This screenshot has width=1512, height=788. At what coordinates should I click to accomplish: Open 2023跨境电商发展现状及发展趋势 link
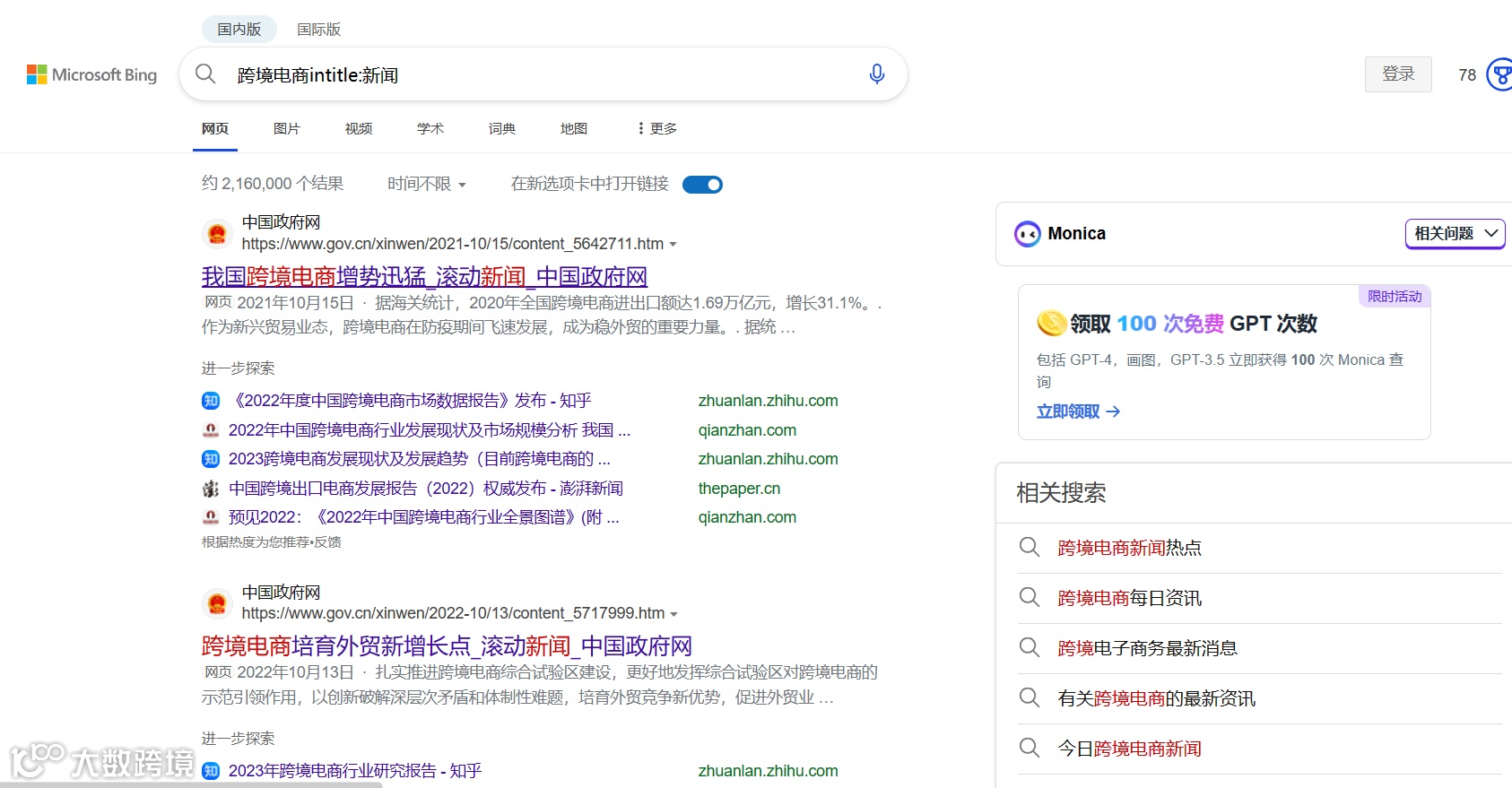420,459
